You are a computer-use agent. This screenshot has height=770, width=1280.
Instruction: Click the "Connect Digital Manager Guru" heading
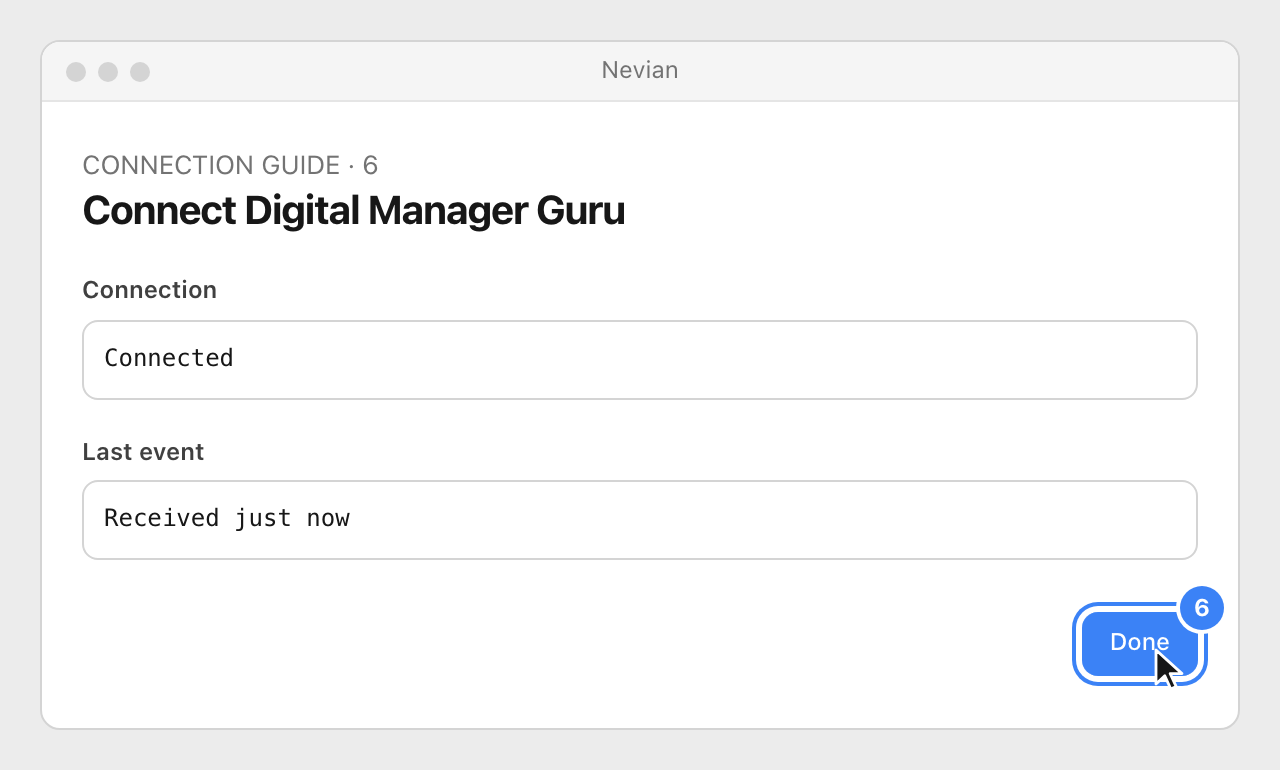(x=353, y=211)
